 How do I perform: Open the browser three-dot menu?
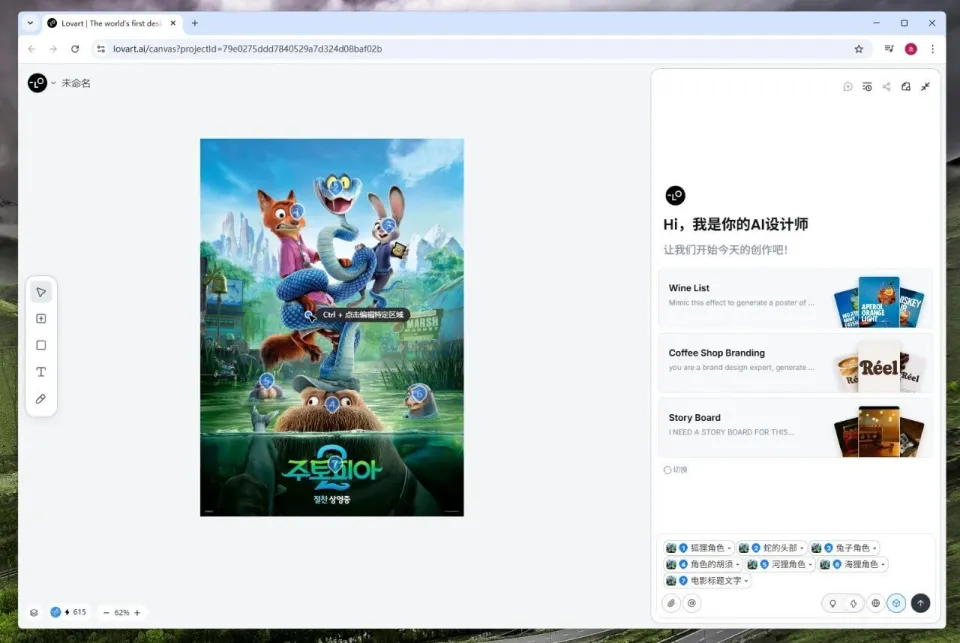click(x=933, y=48)
